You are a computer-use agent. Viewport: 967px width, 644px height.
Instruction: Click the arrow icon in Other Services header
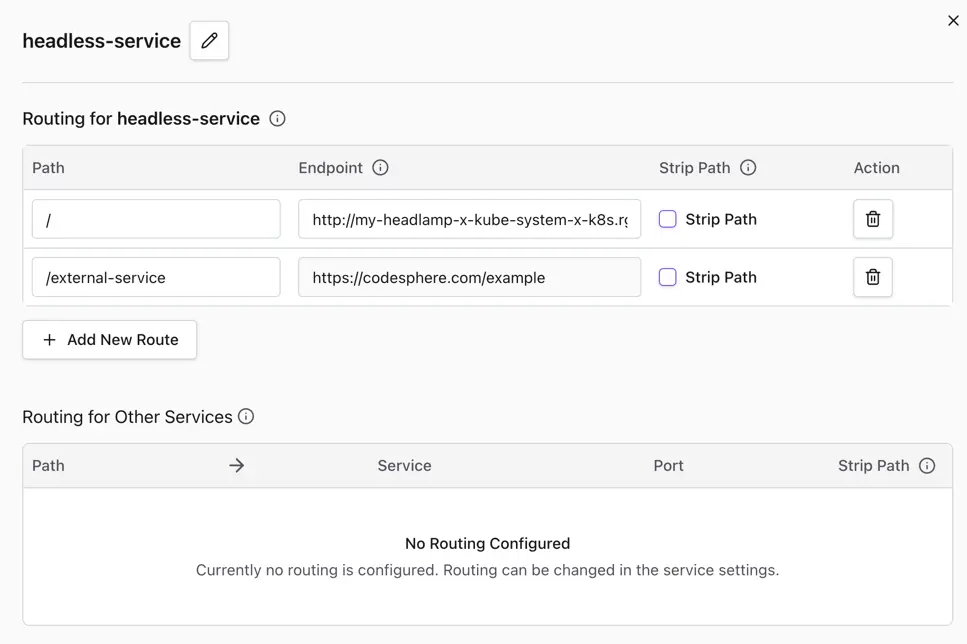tap(237, 466)
